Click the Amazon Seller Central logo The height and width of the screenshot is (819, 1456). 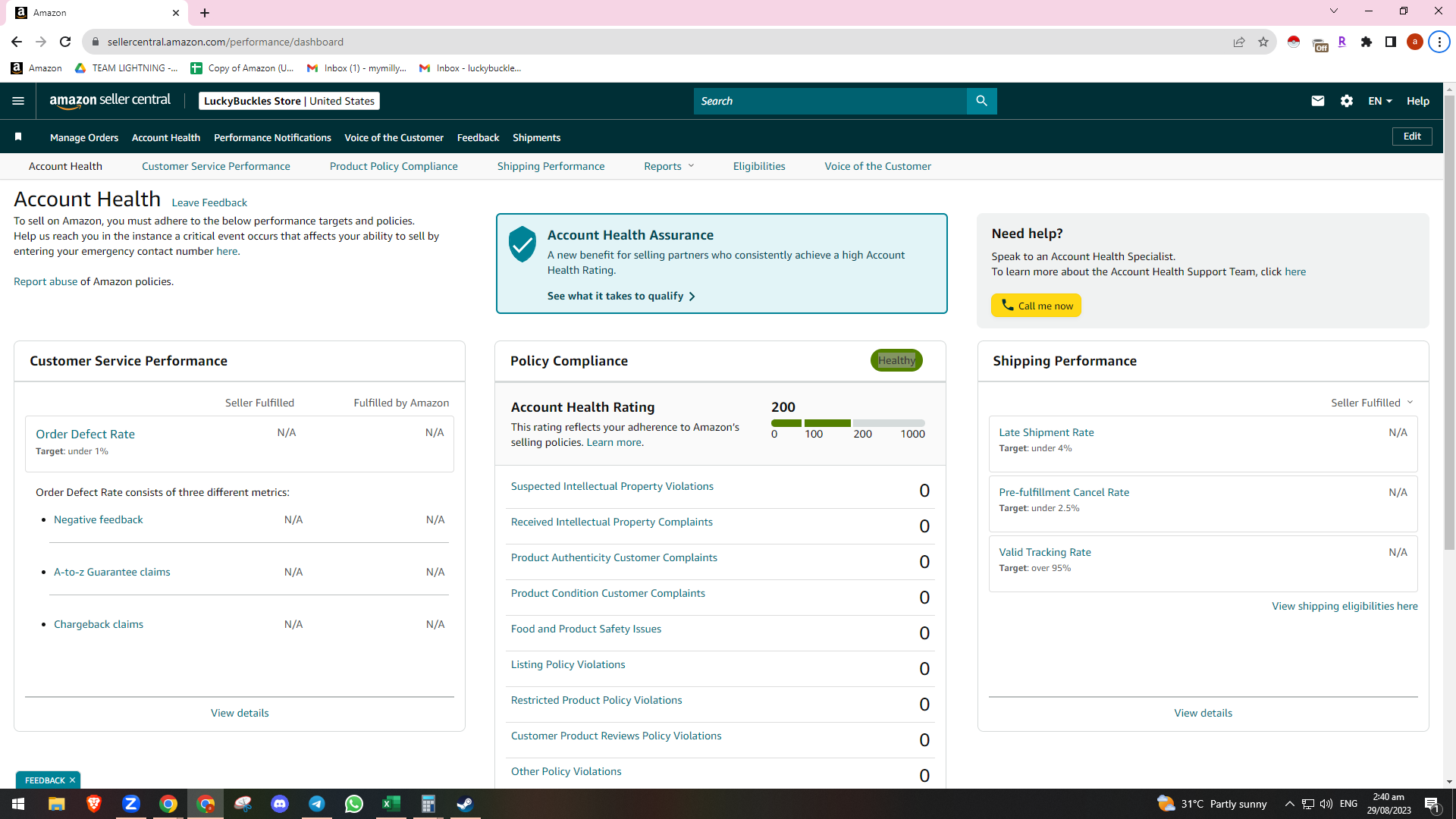110,101
